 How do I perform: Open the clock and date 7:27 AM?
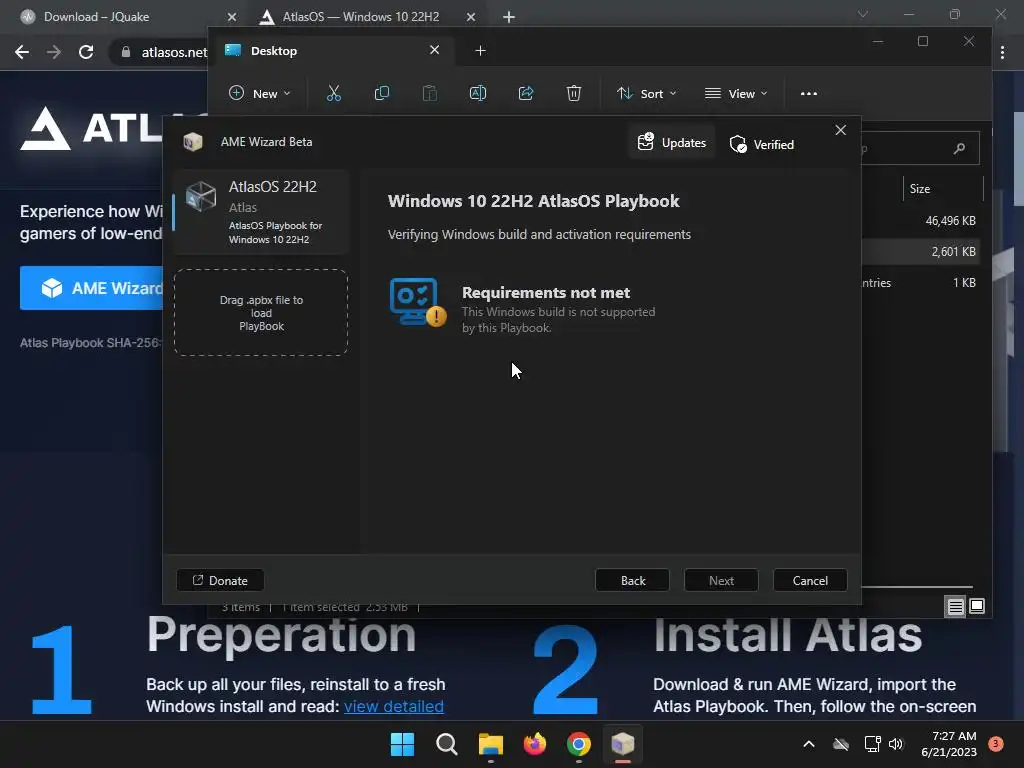[948, 744]
